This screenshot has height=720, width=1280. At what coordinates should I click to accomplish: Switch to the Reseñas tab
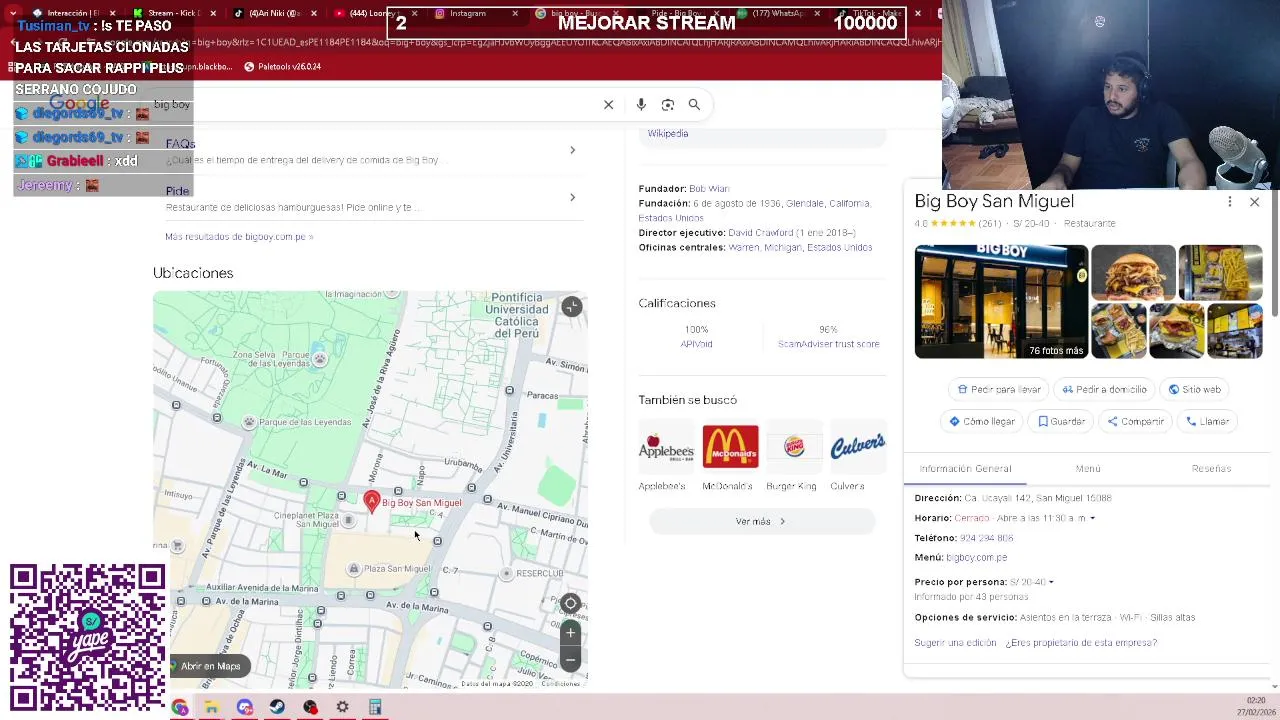click(x=1211, y=468)
